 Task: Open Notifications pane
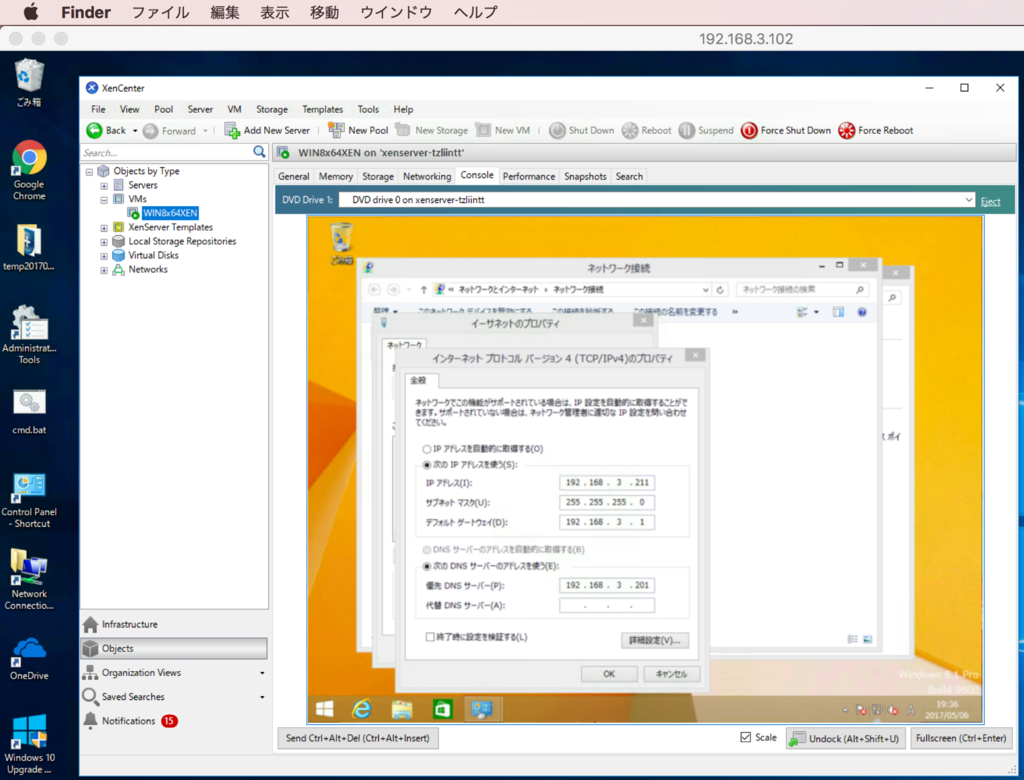pyautogui.click(x=129, y=721)
